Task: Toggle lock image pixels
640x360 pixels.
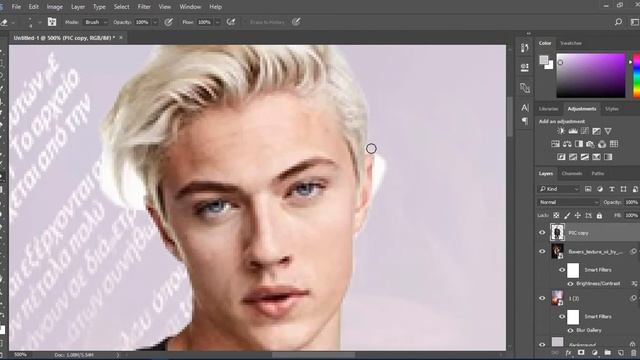Action: click(x=567, y=215)
